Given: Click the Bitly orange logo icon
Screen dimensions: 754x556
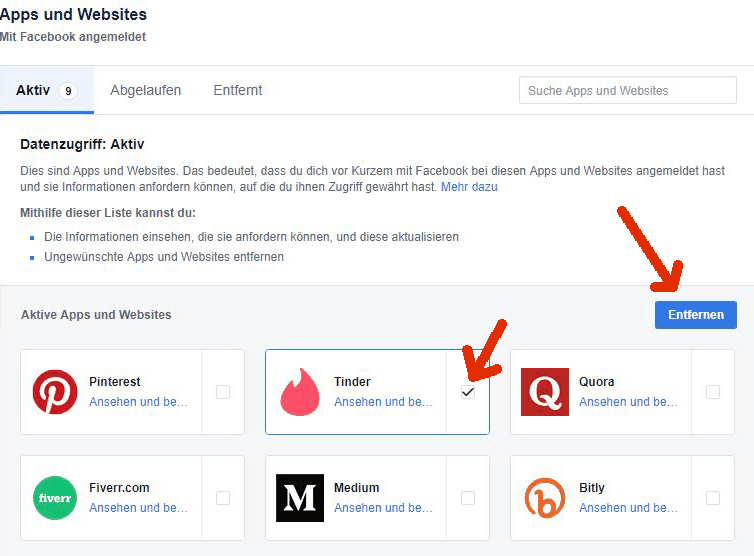Looking at the screenshot, I should point(545,498).
